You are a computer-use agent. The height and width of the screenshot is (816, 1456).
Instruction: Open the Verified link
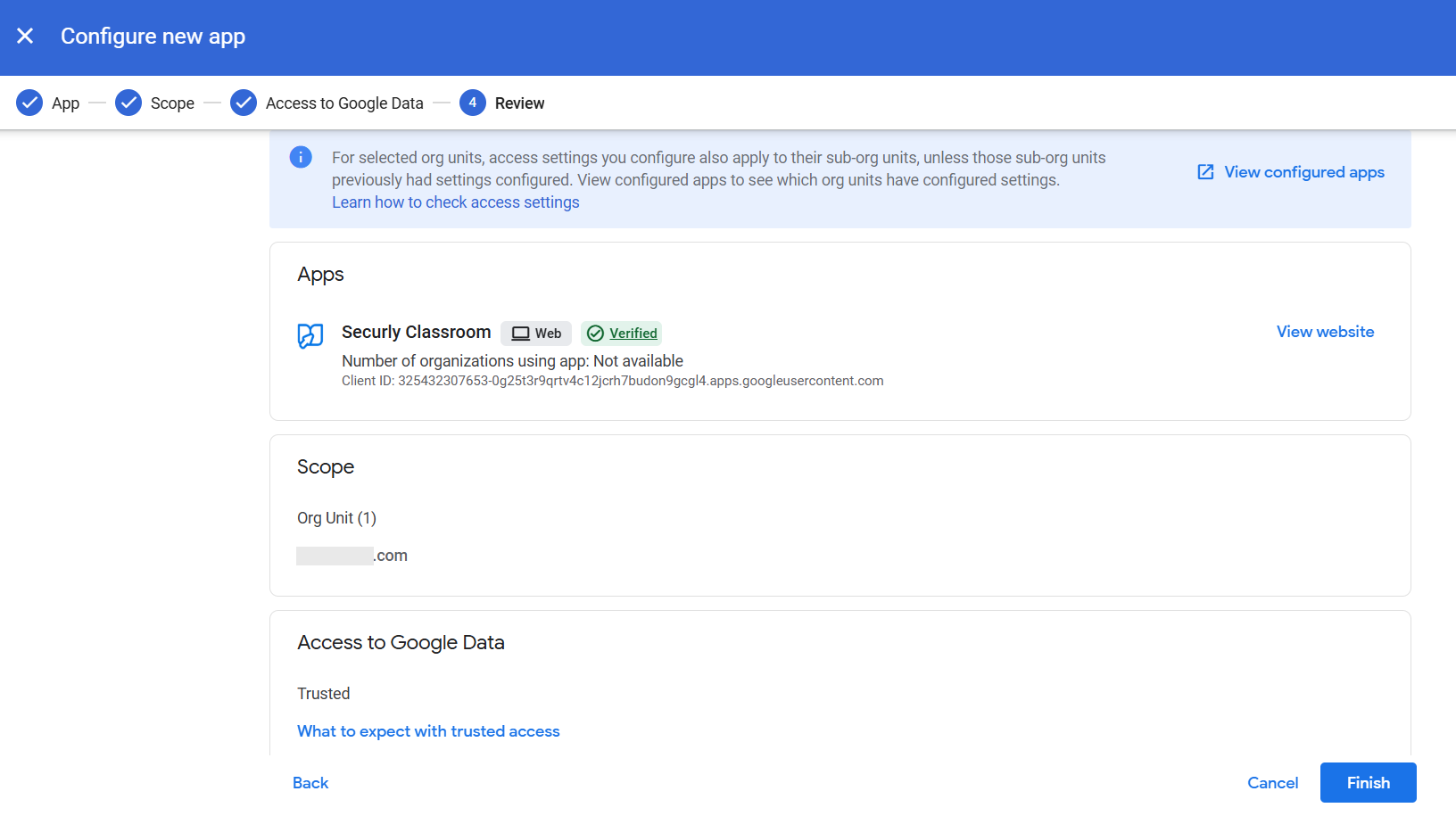point(633,334)
